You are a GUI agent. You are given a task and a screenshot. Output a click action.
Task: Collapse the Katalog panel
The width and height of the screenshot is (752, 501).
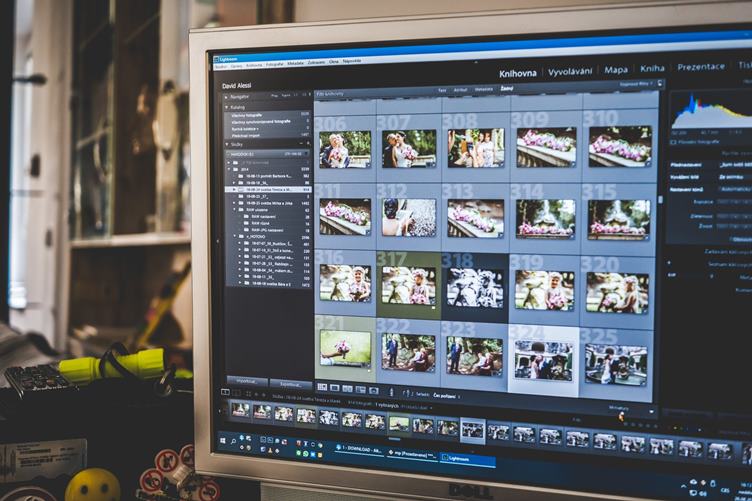(226, 107)
